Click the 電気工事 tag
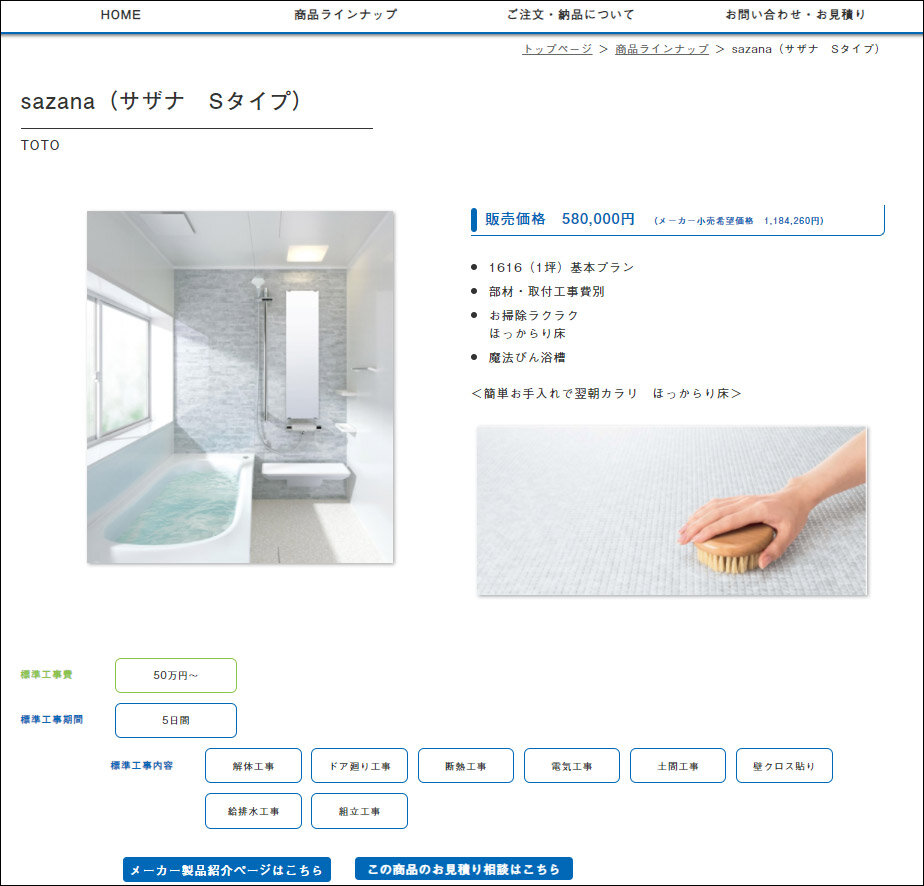 coord(572,766)
